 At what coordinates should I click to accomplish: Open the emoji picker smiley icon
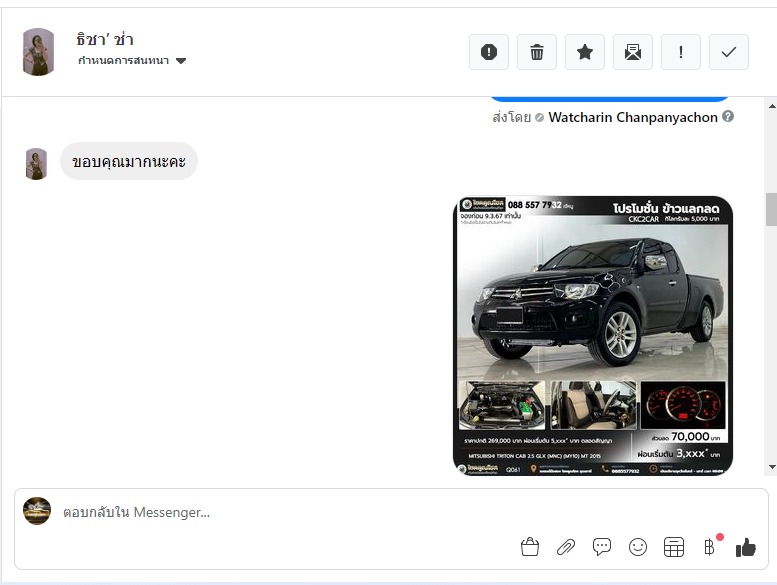(x=638, y=547)
